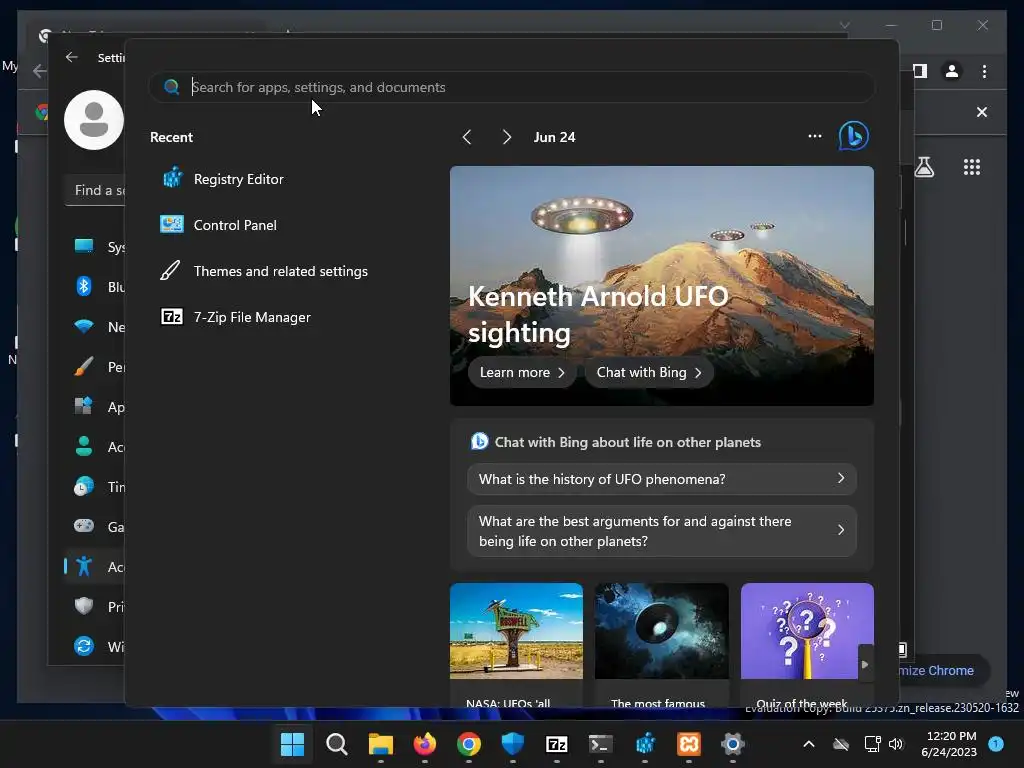Image resolution: width=1024 pixels, height=768 pixels.
Task: Select Gaming controller icon in Settings
Action: (x=84, y=526)
